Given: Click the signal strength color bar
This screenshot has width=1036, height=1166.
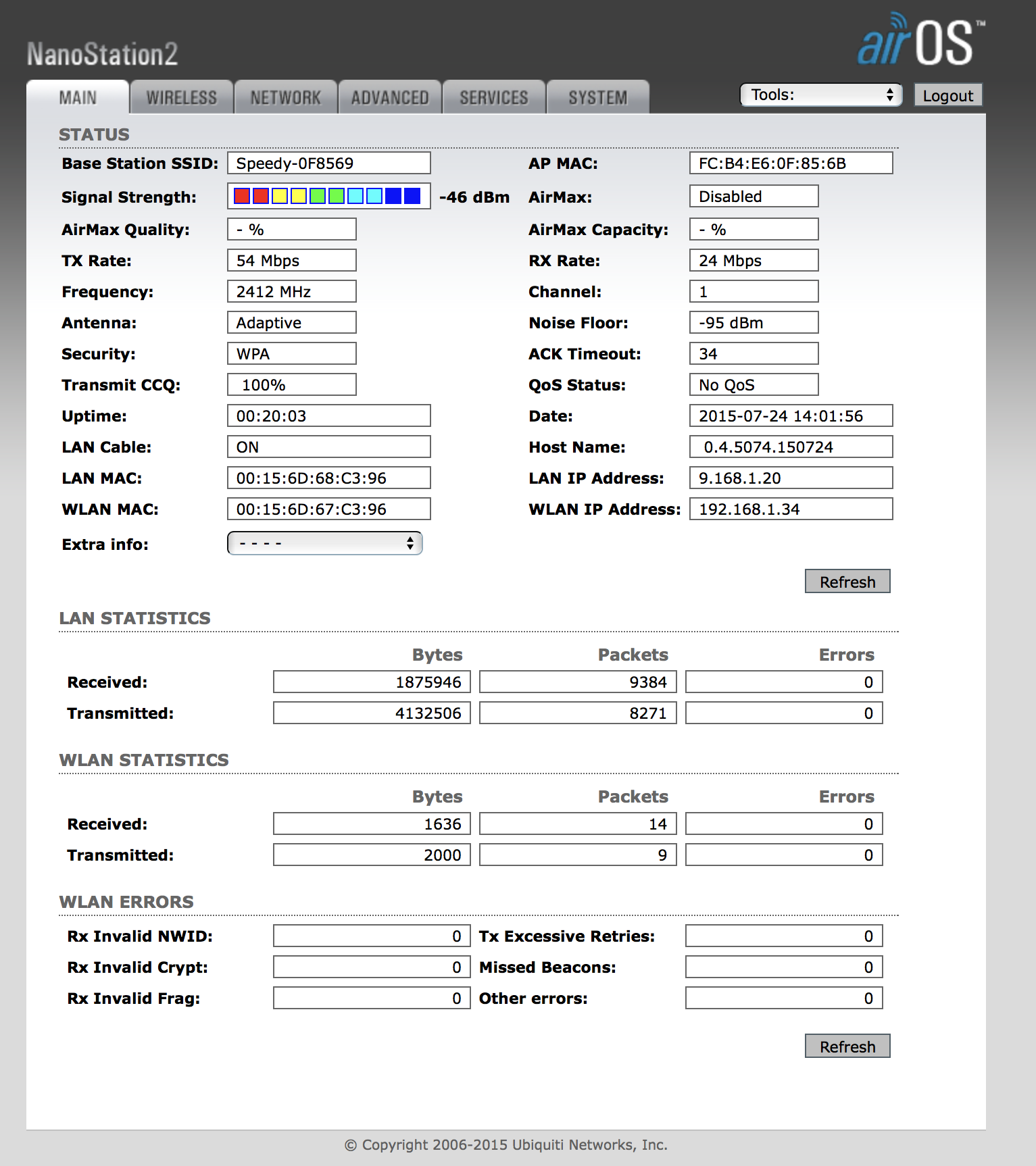Looking at the screenshot, I should pyautogui.click(x=328, y=197).
